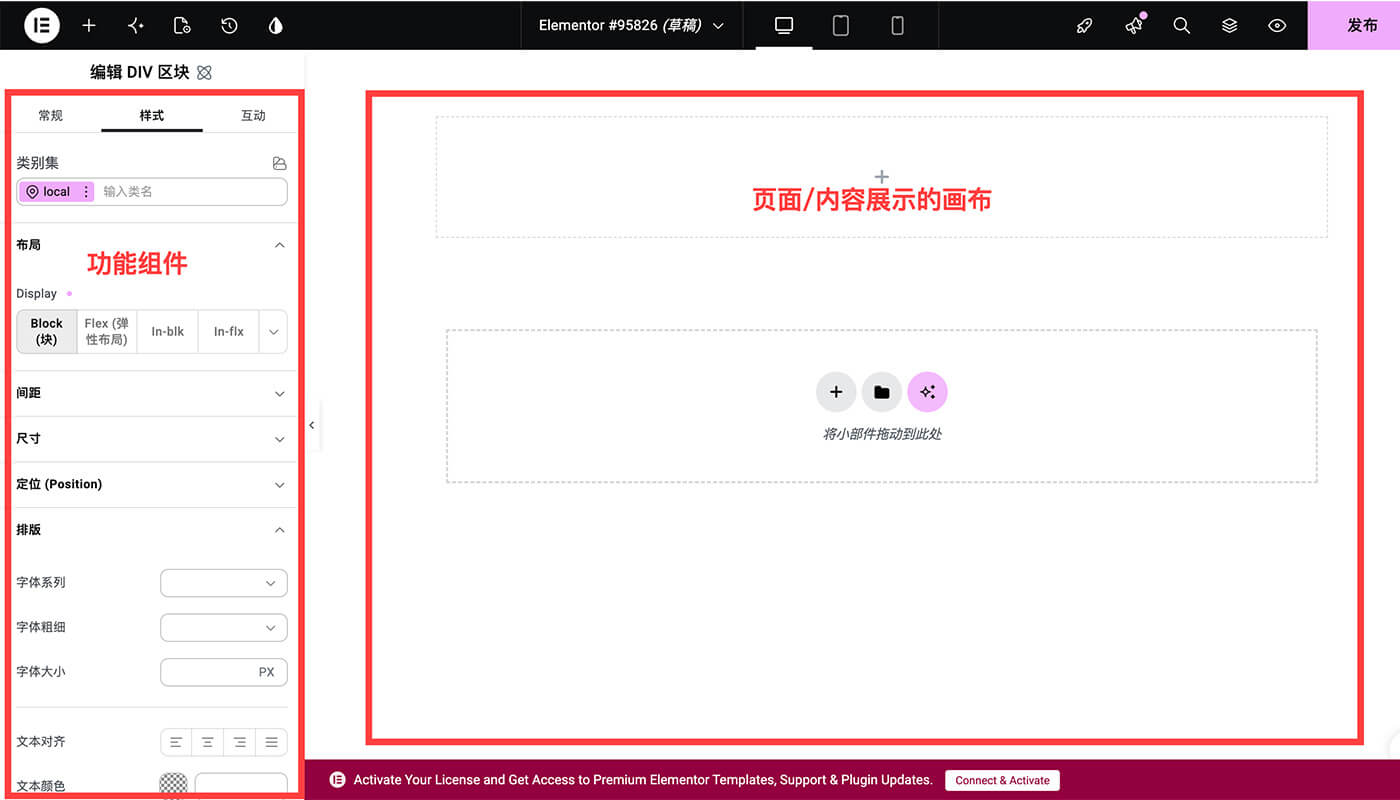Viewport: 1400px width, 800px height.
Task: Open the 文本颜色 color swatch
Action: tap(173, 786)
